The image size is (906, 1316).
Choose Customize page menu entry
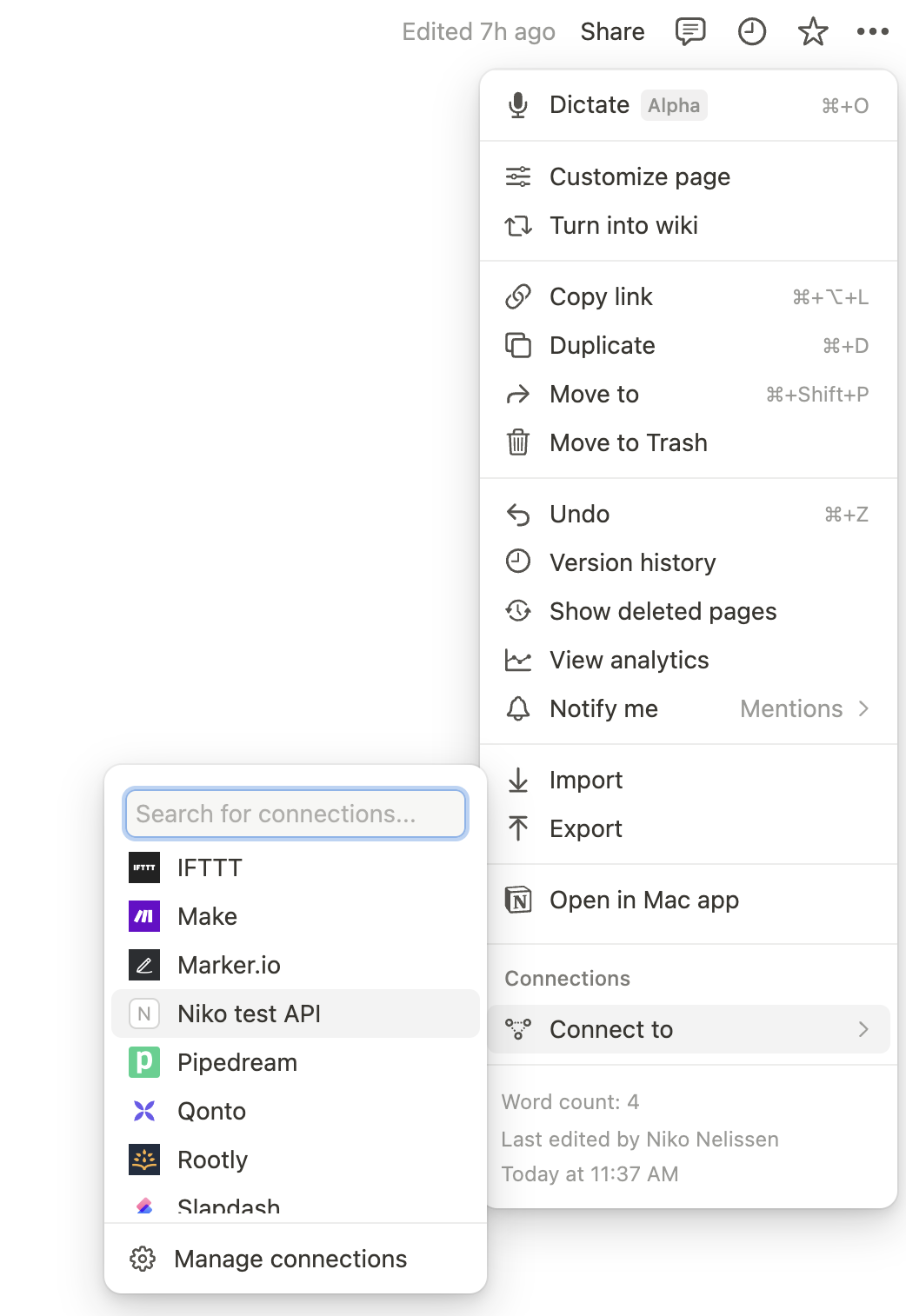(x=689, y=176)
